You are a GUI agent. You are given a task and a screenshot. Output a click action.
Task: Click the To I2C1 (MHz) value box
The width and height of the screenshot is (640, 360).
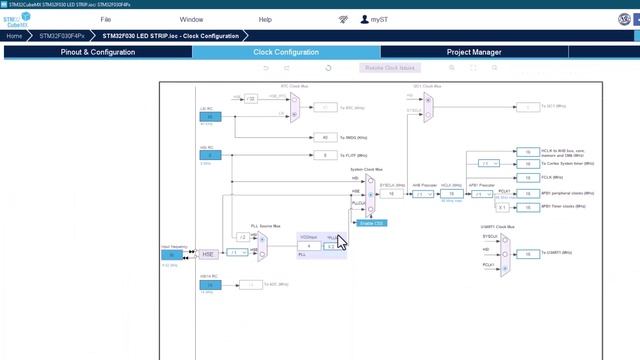pos(528,107)
